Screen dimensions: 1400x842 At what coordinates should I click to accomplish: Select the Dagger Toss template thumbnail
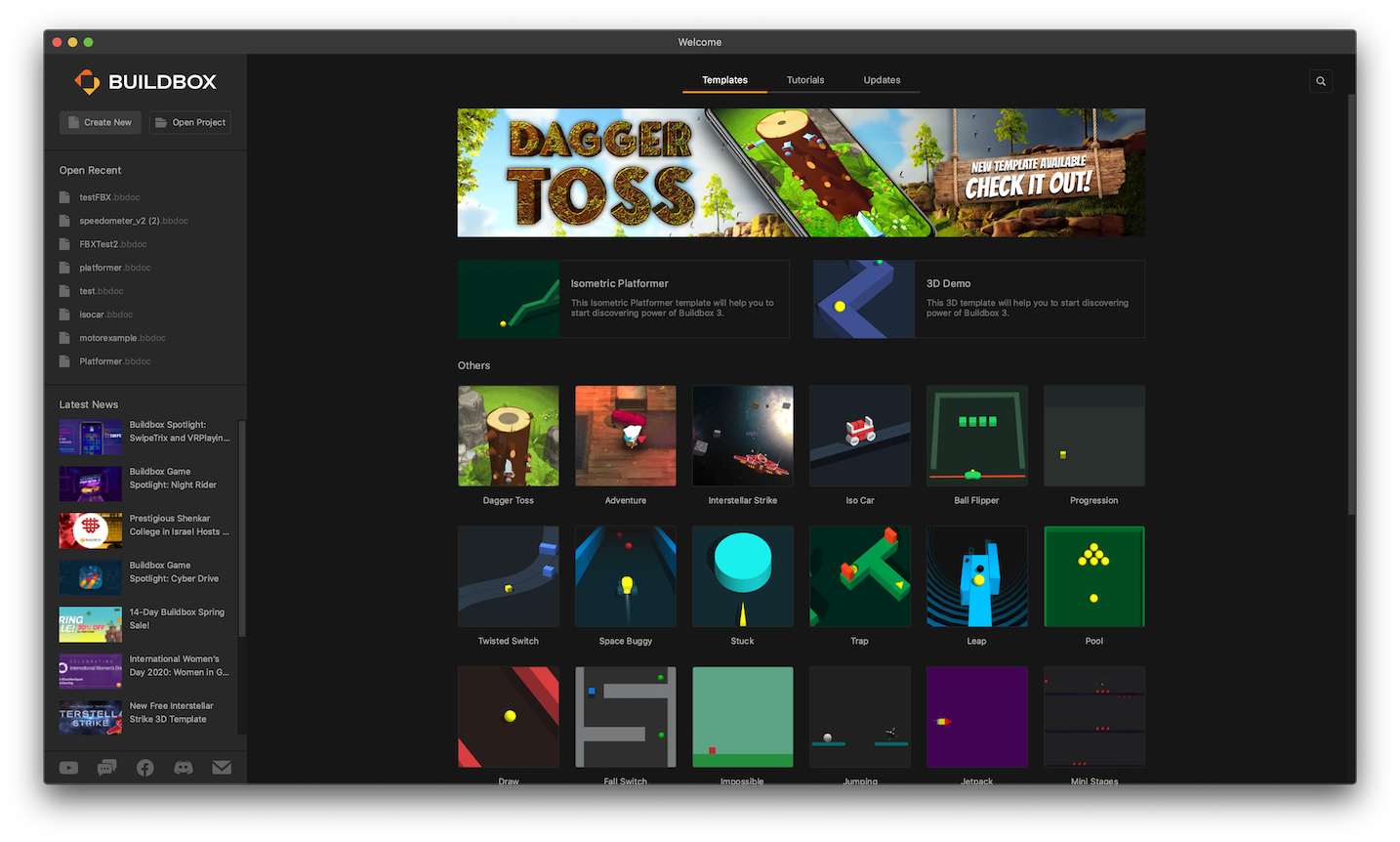coord(509,436)
